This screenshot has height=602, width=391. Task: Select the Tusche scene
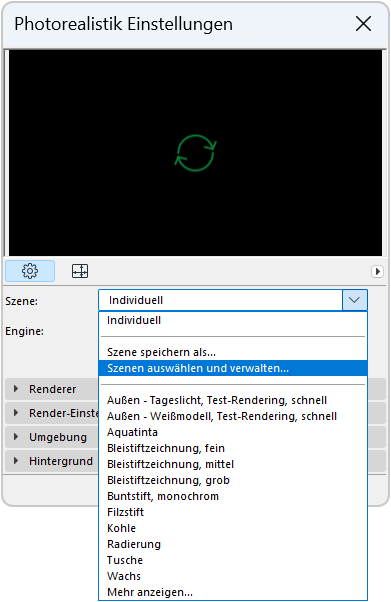point(233,560)
